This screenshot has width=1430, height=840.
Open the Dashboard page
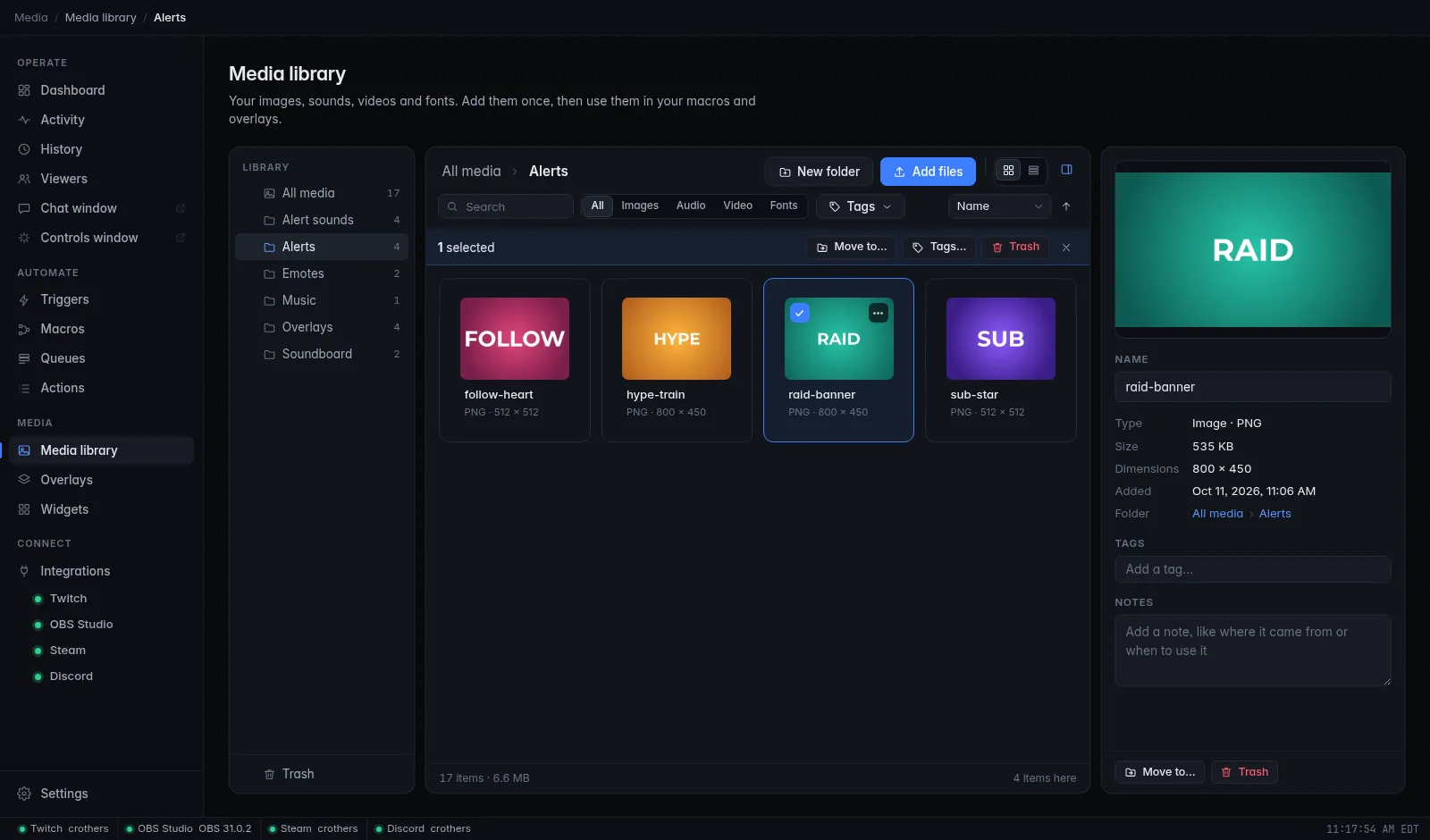101,90
